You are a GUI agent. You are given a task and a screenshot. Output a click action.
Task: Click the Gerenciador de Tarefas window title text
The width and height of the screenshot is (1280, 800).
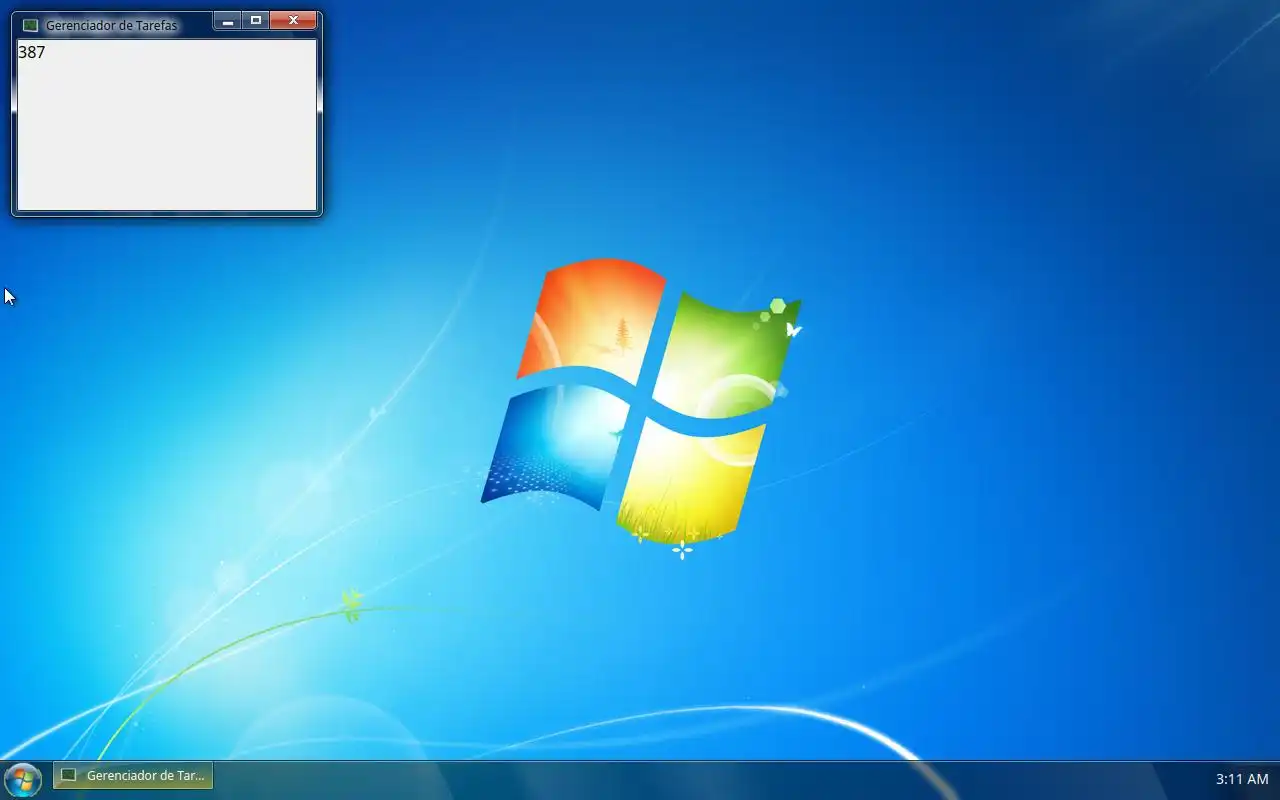[x=111, y=25]
